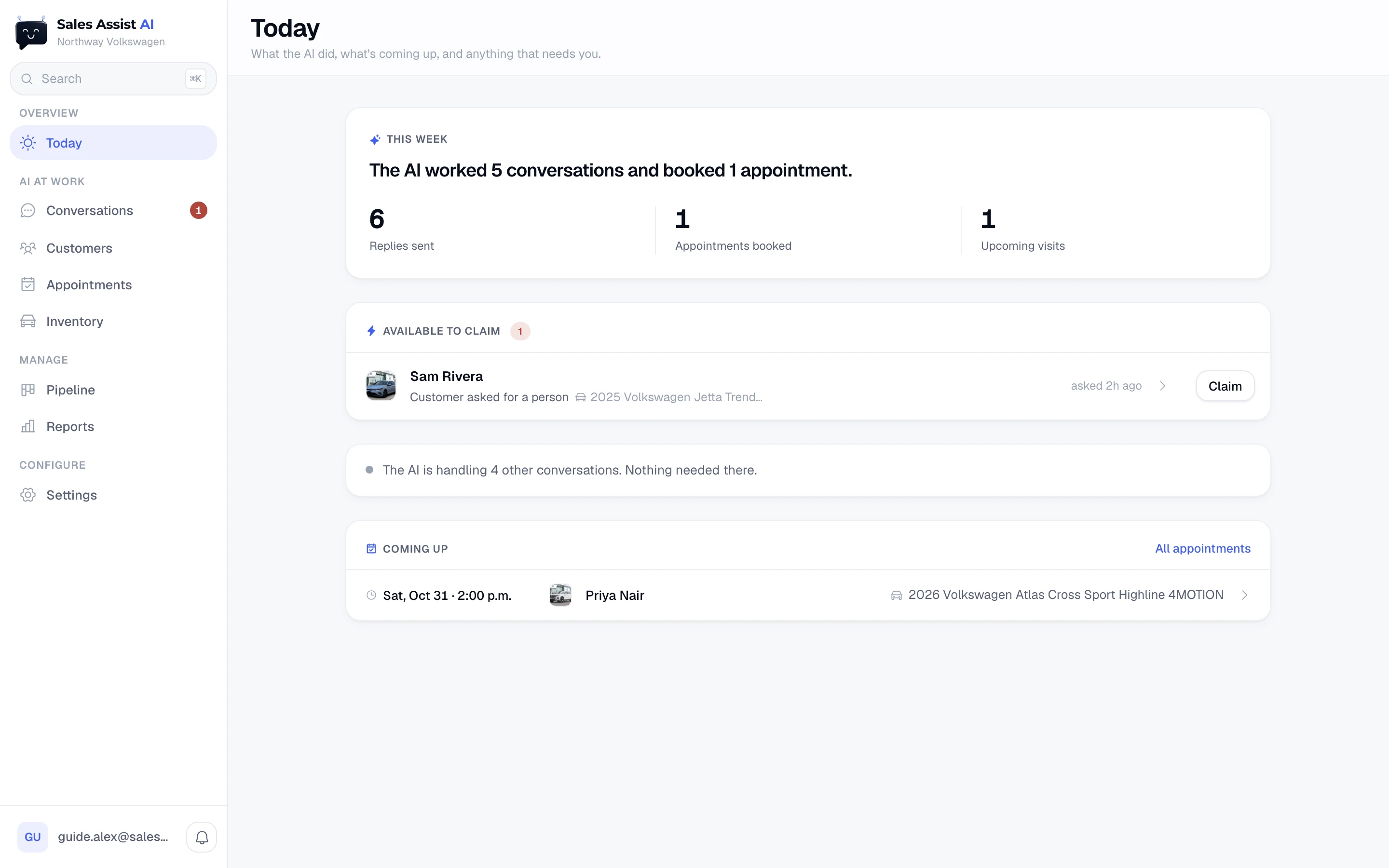
Task: Click the Settings gear icon
Action: [x=28, y=495]
